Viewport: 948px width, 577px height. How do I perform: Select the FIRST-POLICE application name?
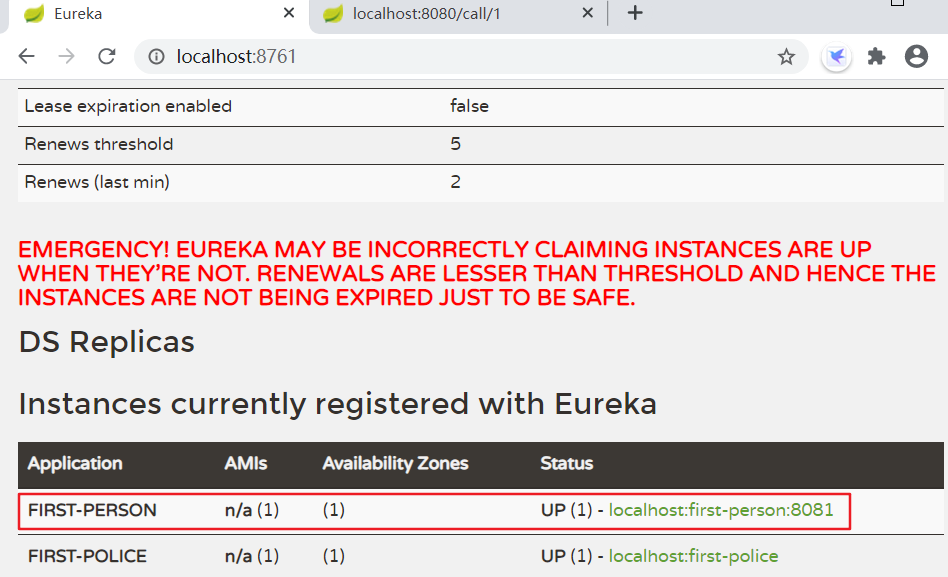pyautogui.click(x=87, y=556)
